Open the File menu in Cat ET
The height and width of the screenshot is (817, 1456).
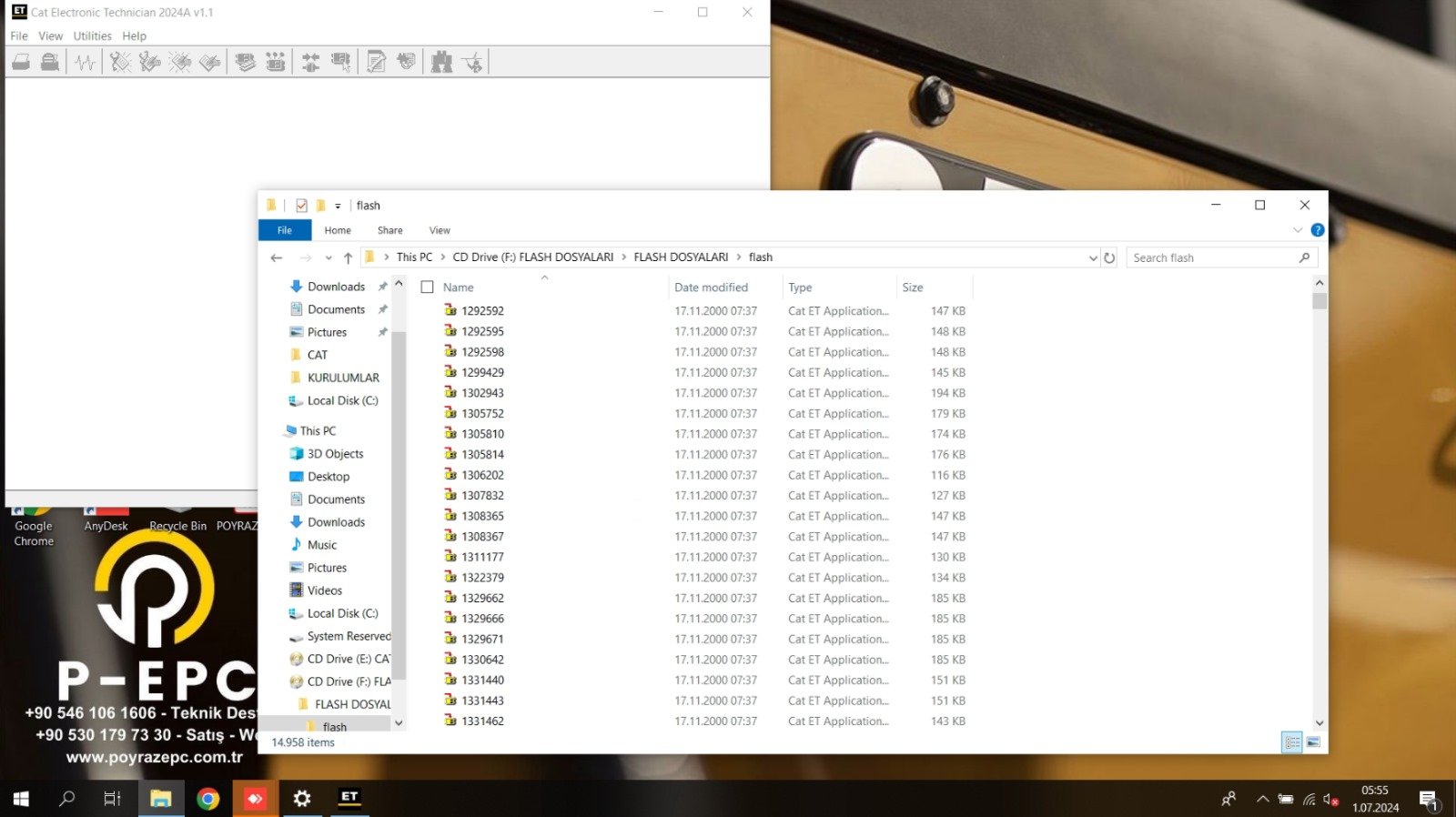19,36
